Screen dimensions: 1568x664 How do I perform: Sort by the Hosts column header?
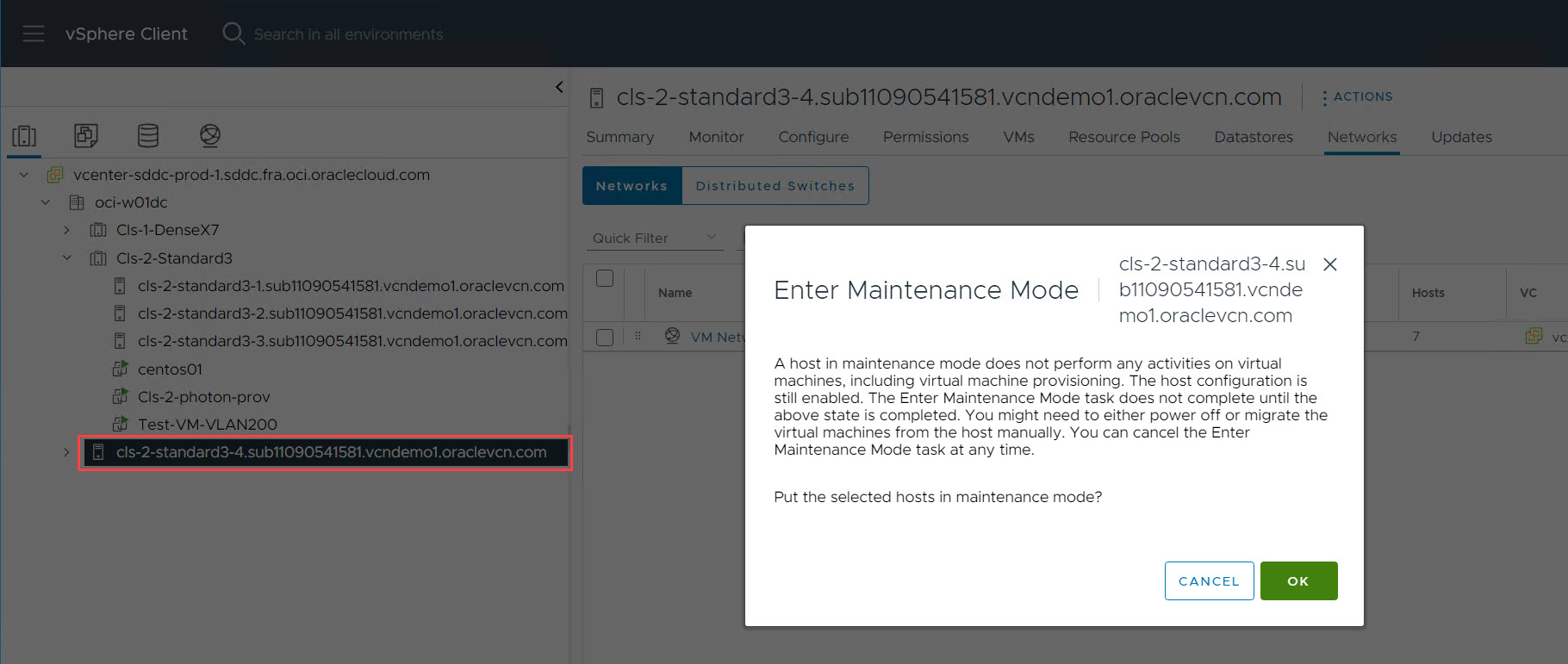(x=1428, y=293)
